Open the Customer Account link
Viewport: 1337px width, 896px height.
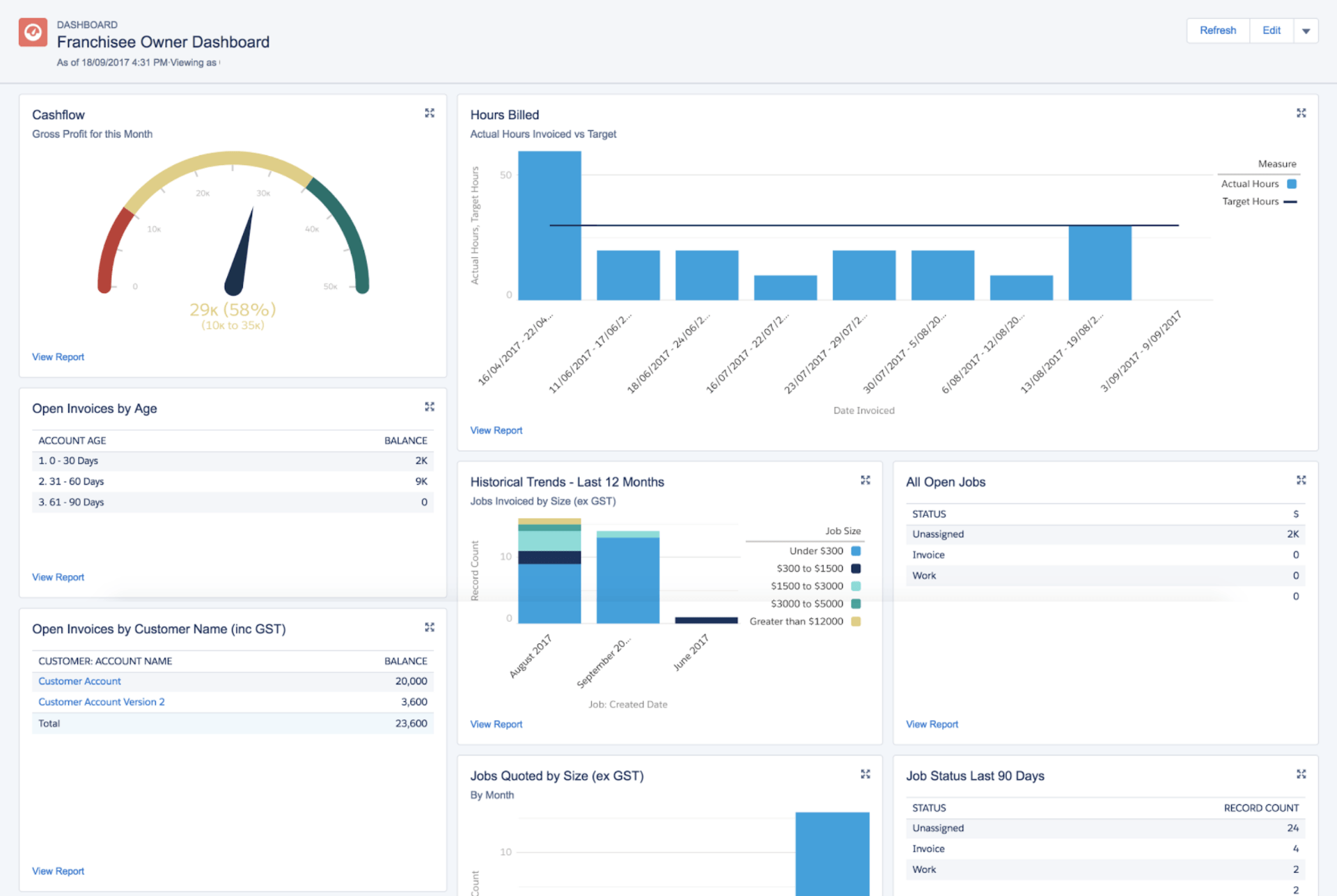79,681
